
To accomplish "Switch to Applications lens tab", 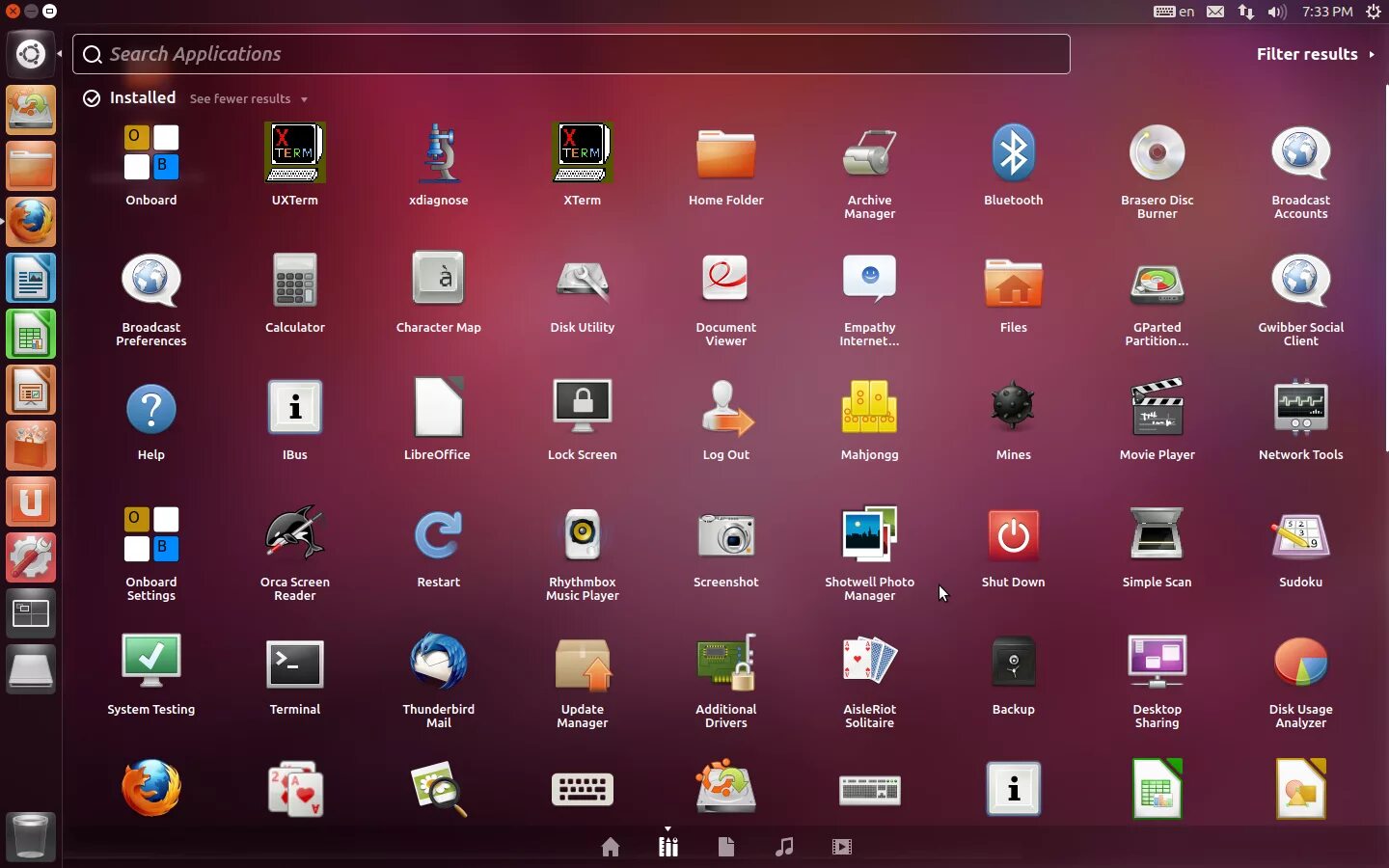I will tap(668, 846).
